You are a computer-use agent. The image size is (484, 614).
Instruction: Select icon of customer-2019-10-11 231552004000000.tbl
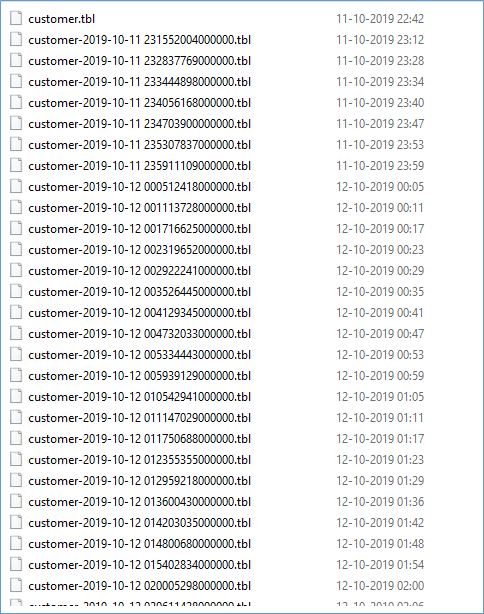coord(16,39)
